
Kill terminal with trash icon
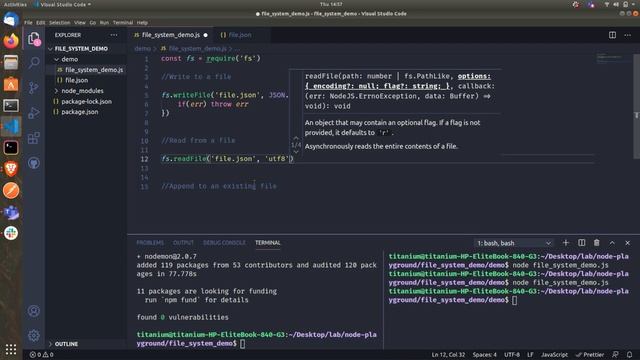click(597, 243)
